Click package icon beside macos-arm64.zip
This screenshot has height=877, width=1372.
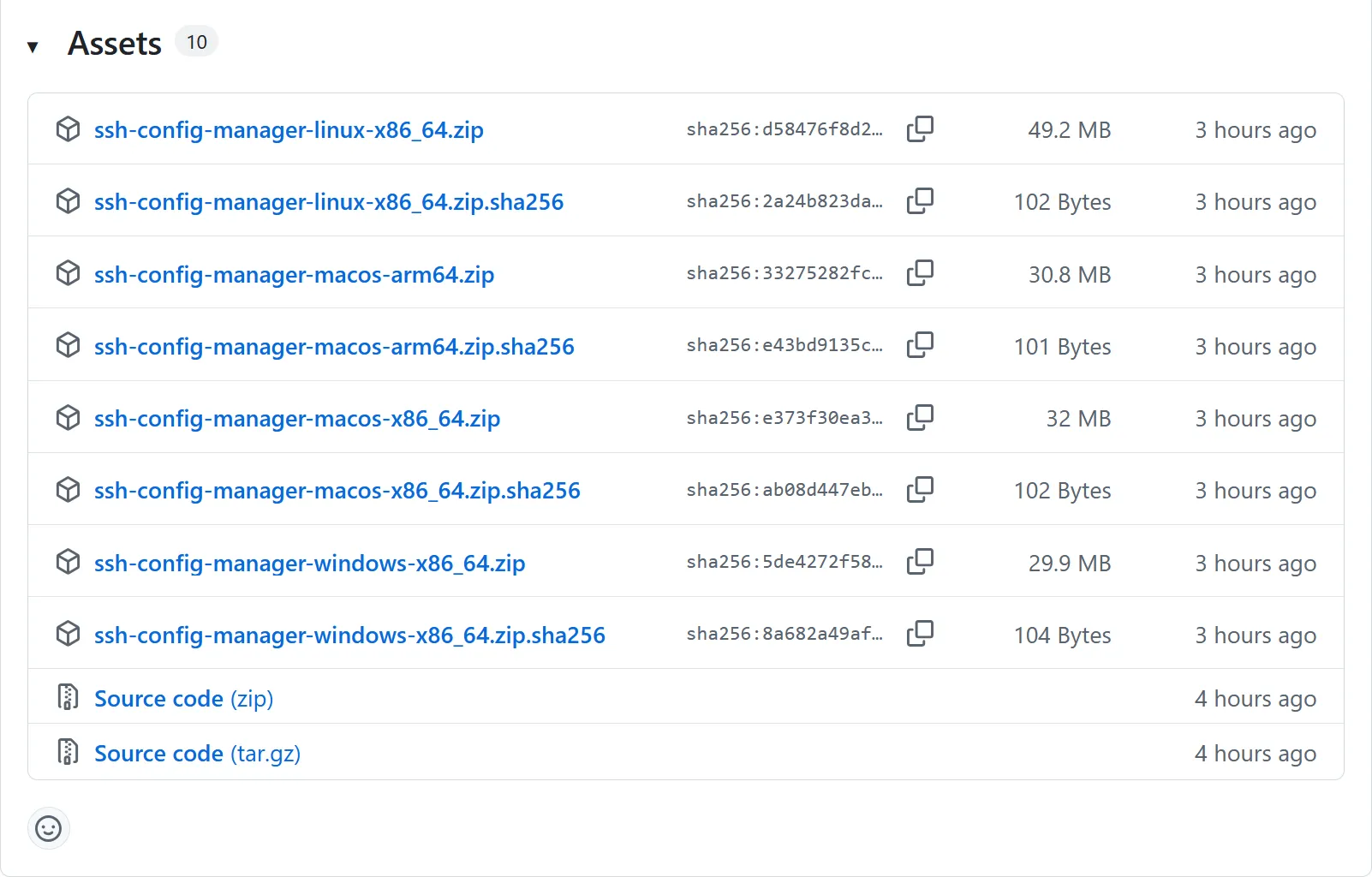tap(69, 273)
